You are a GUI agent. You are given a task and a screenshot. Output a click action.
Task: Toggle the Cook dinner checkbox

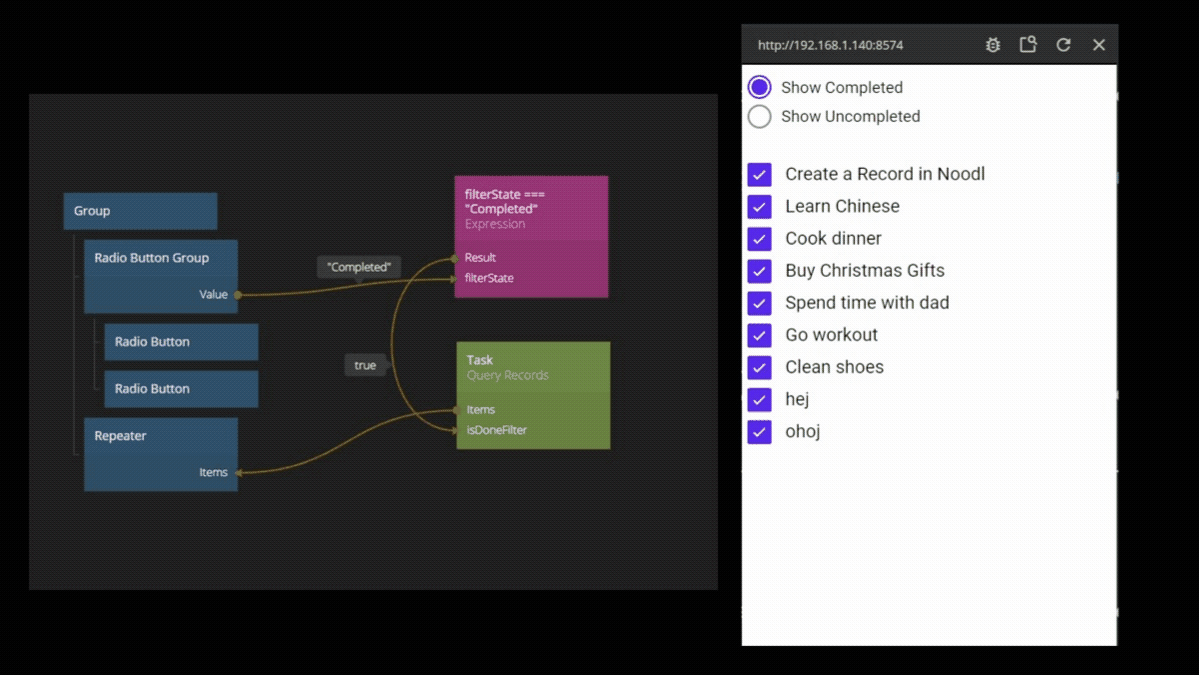coord(760,239)
